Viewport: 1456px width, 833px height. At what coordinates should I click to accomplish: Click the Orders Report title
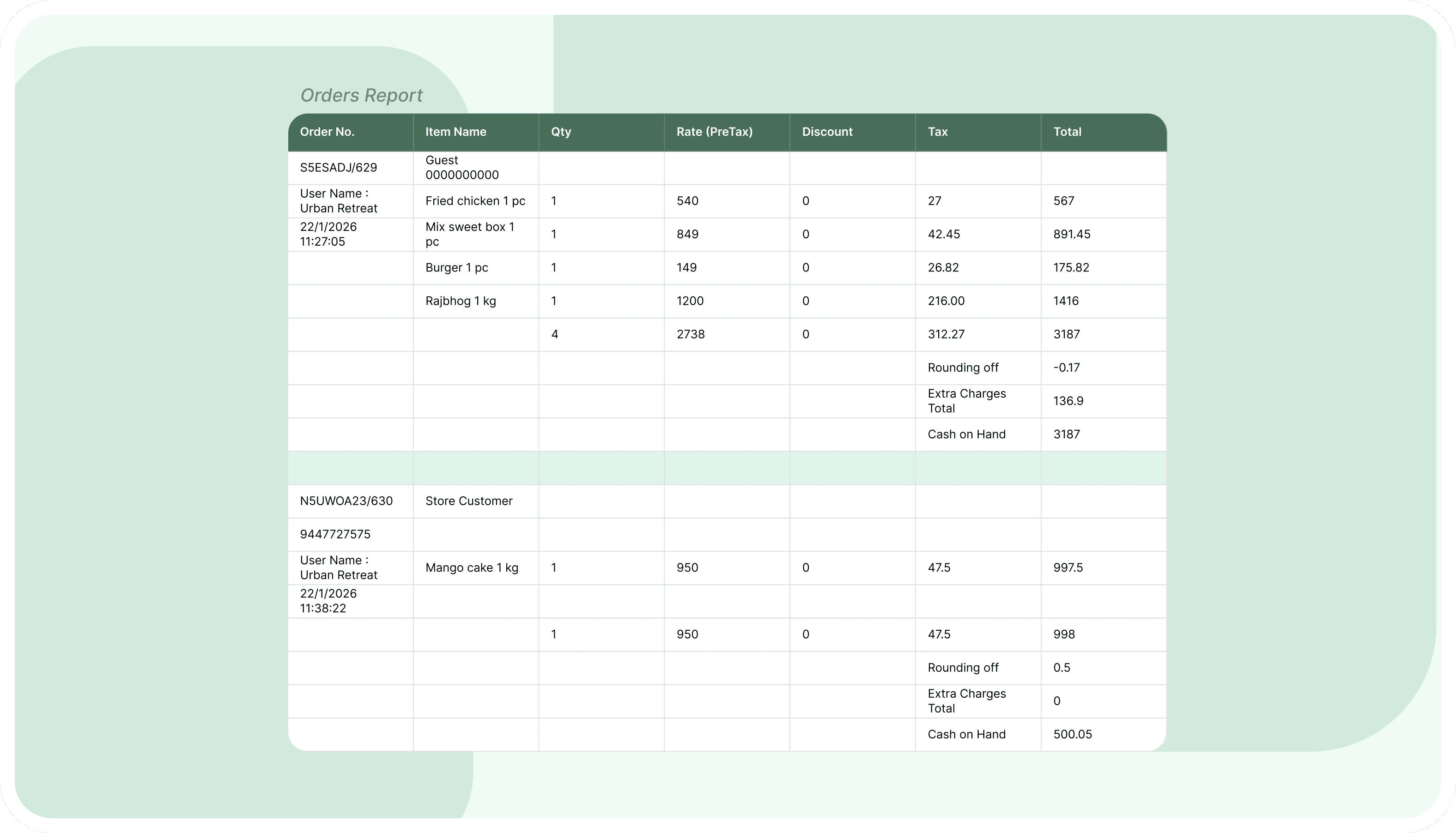coord(362,95)
